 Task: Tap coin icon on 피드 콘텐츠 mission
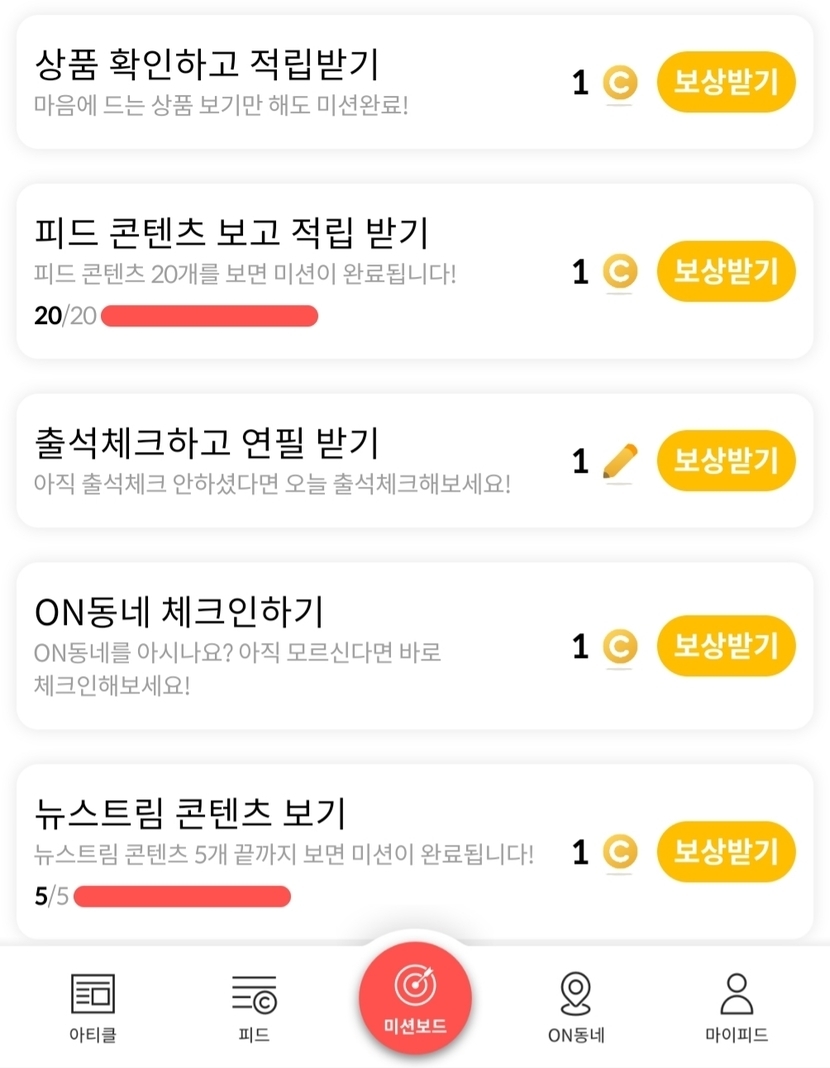[620, 271]
